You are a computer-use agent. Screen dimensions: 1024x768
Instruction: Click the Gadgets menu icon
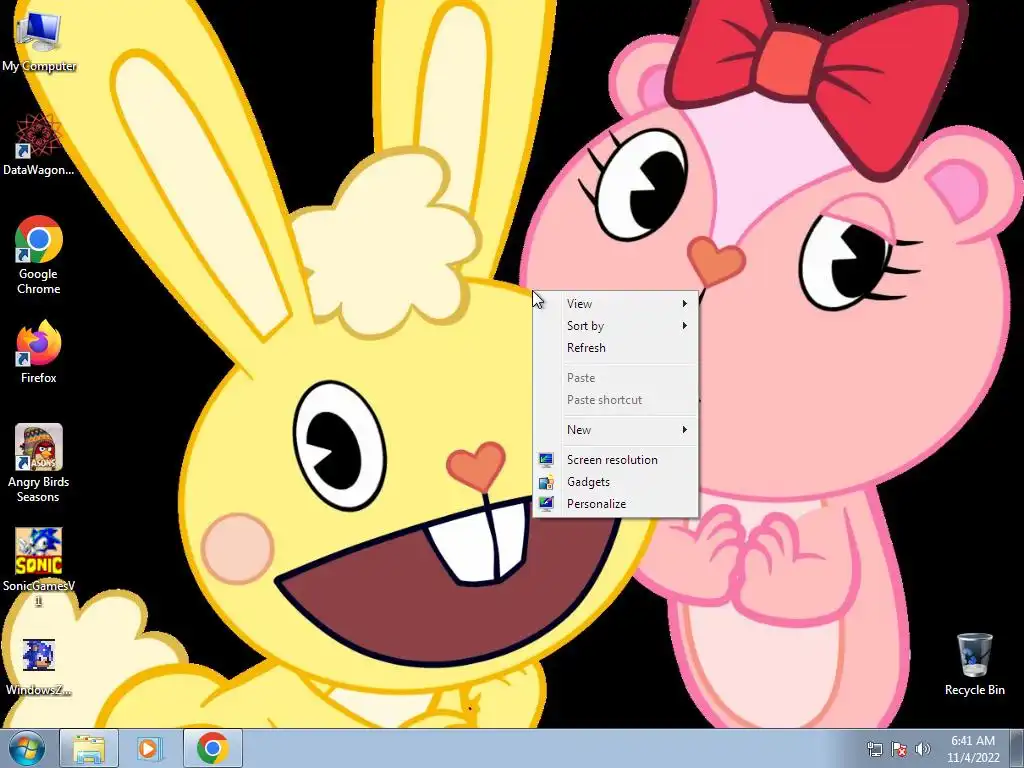point(546,482)
